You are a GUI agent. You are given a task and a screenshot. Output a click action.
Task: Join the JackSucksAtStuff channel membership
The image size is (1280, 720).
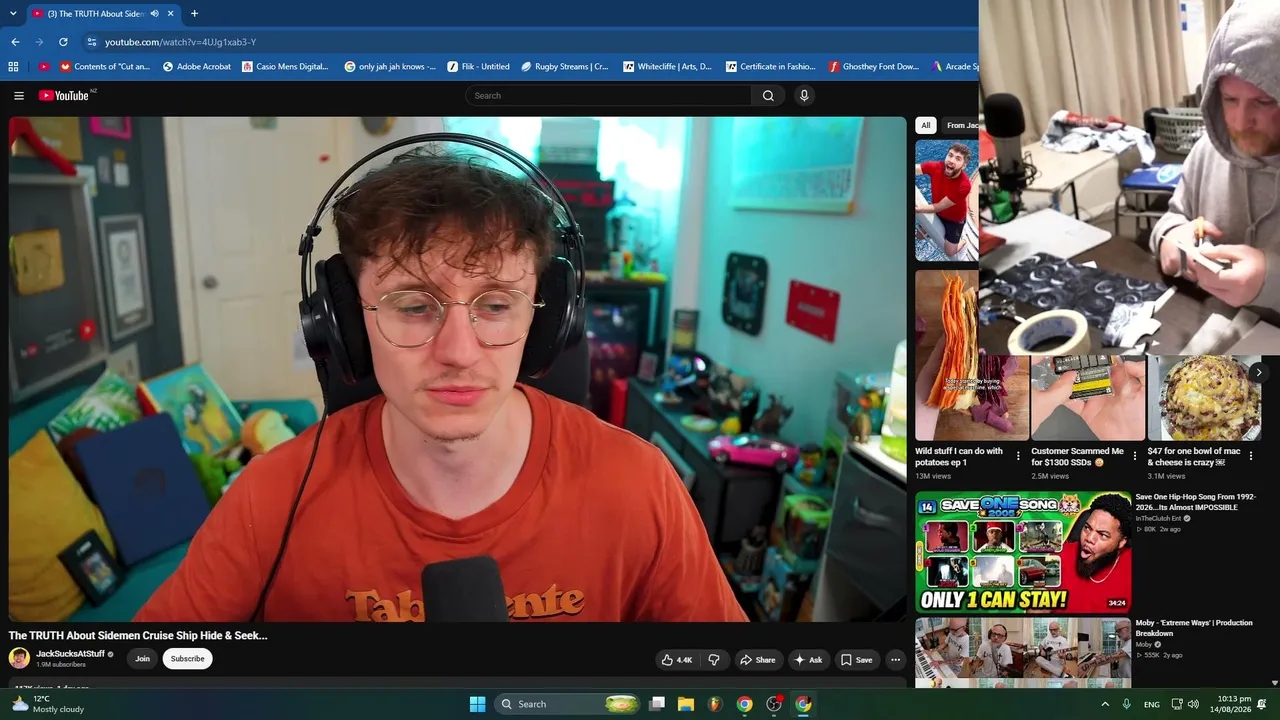143,659
